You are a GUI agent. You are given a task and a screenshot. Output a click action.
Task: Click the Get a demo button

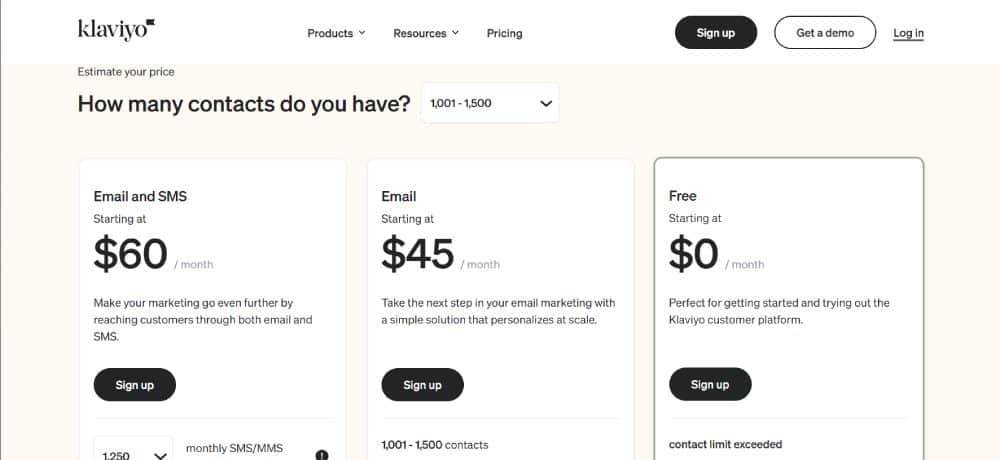pos(825,33)
